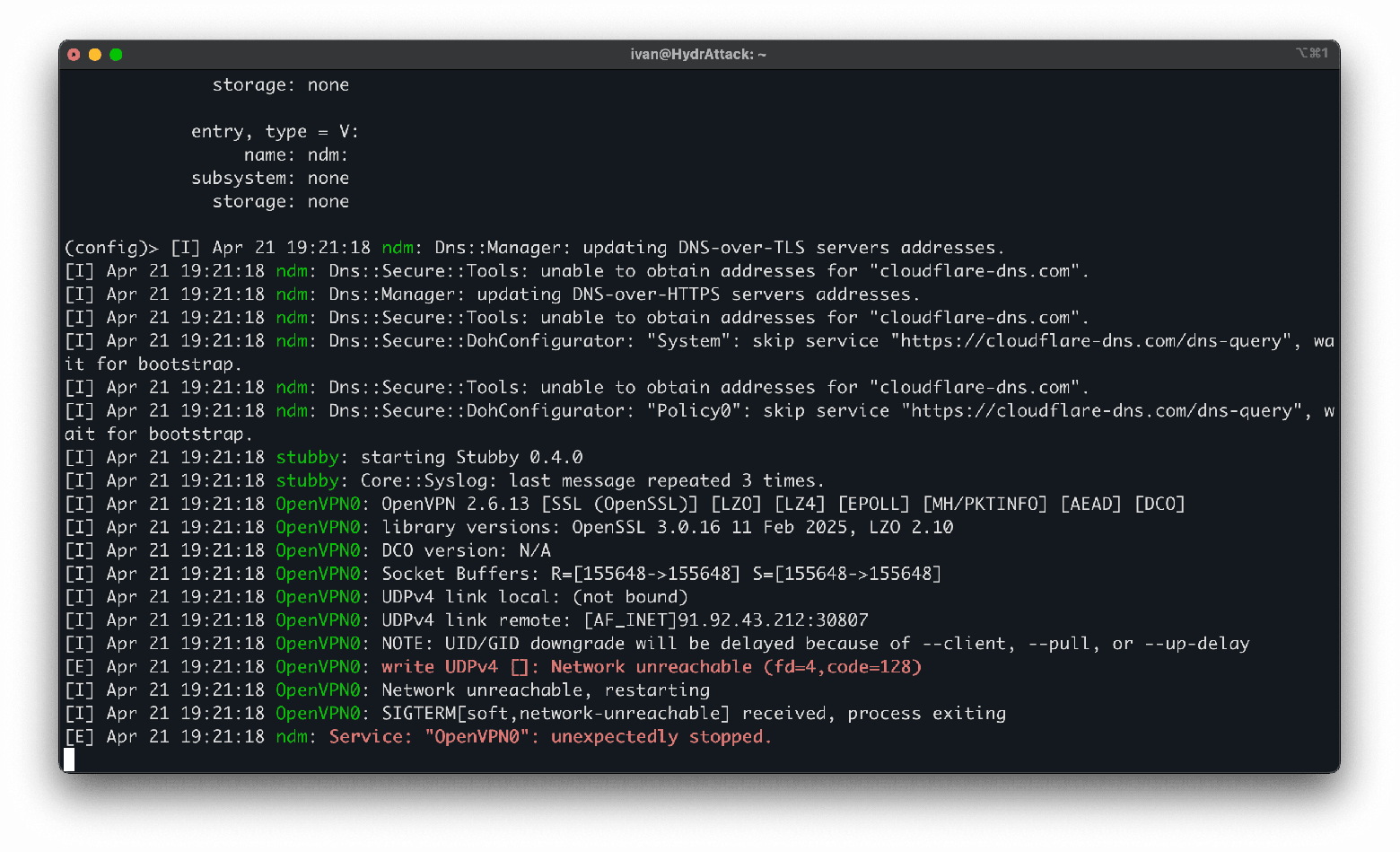Click the "Socket Buffers" log line
This screenshot has height=852, width=1400.
click(661, 574)
